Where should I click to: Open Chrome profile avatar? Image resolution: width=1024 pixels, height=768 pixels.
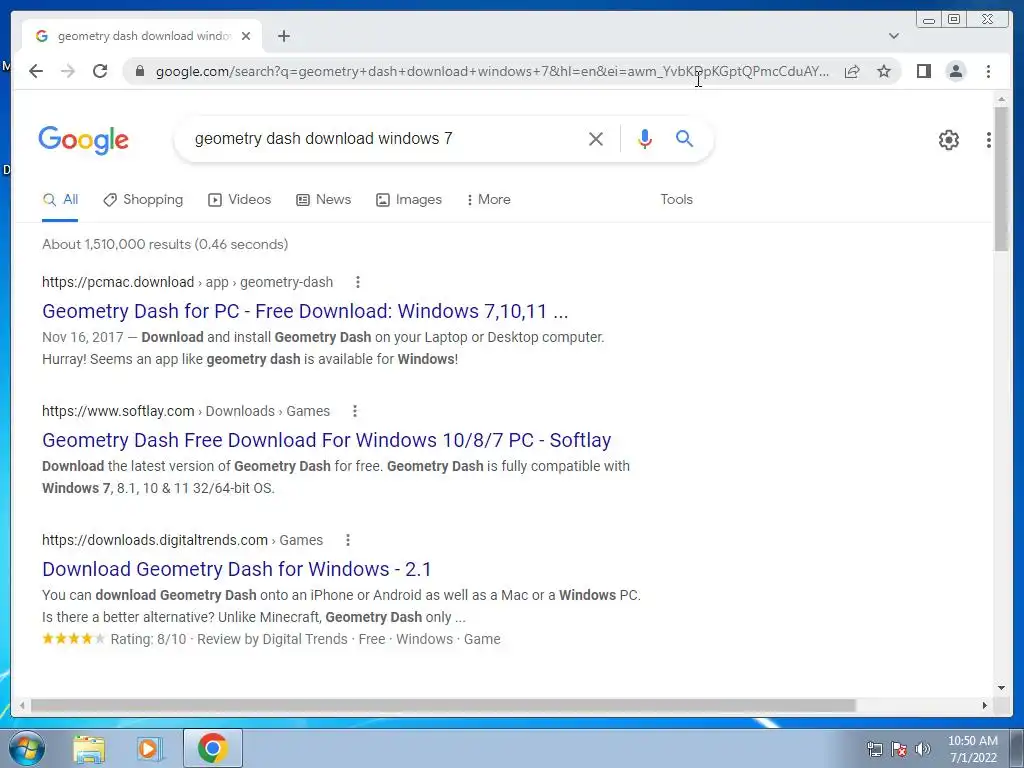click(x=955, y=71)
